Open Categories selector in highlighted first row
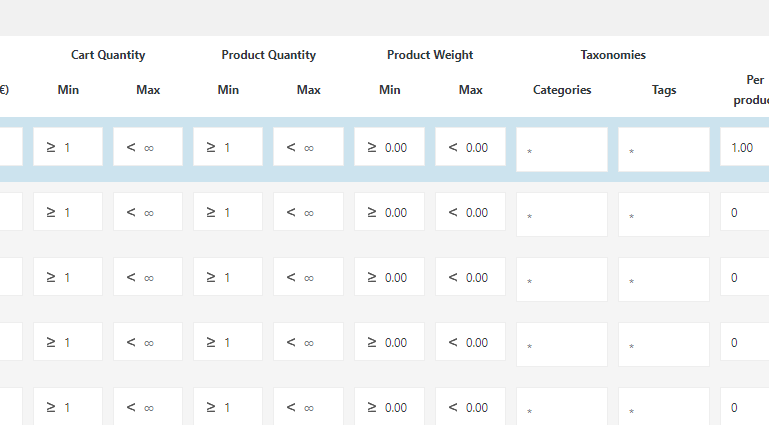This screenshot has height=425, width=769. pos(562,150)
